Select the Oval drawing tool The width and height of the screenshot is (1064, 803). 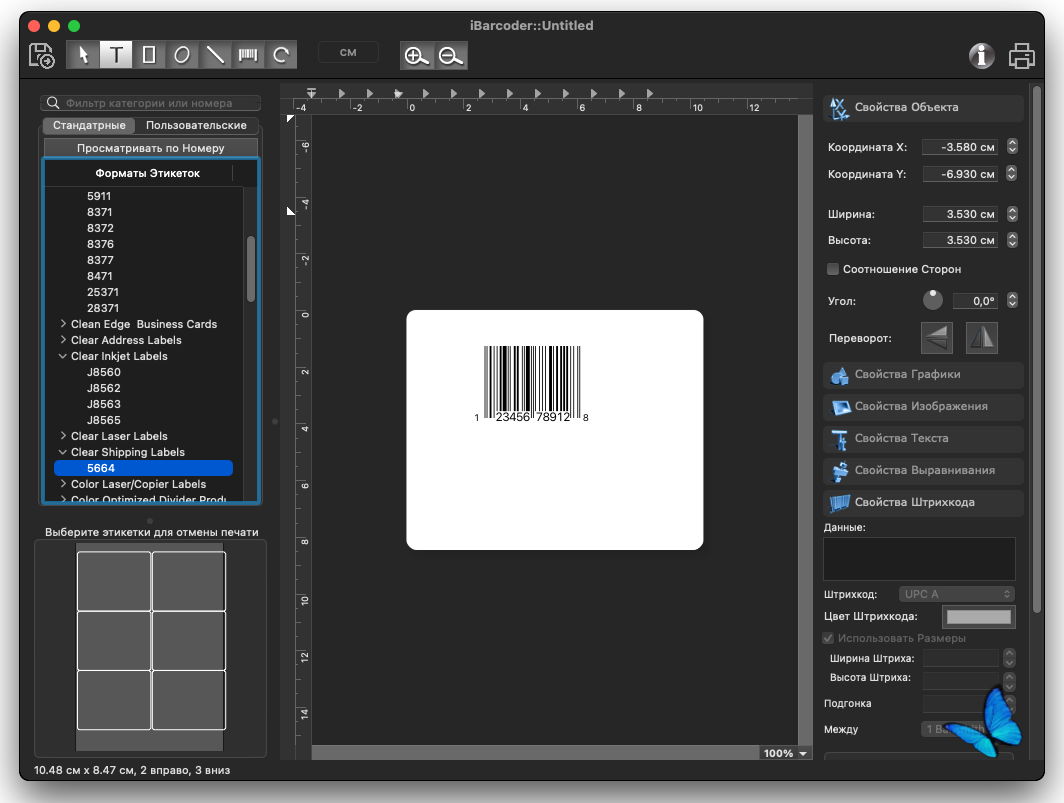pos(181,55)
